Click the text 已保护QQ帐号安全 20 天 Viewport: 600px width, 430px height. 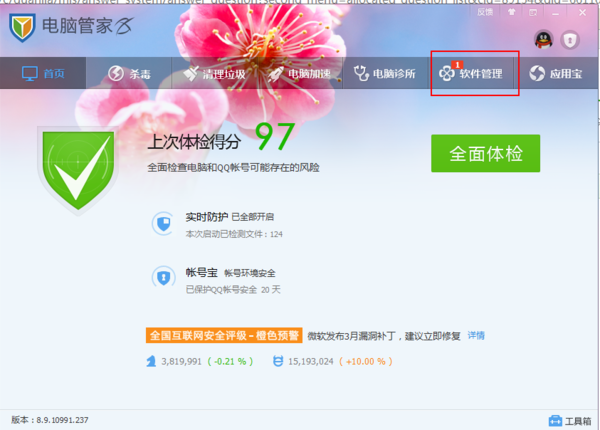pyautogui.click(x=233, y=290)
